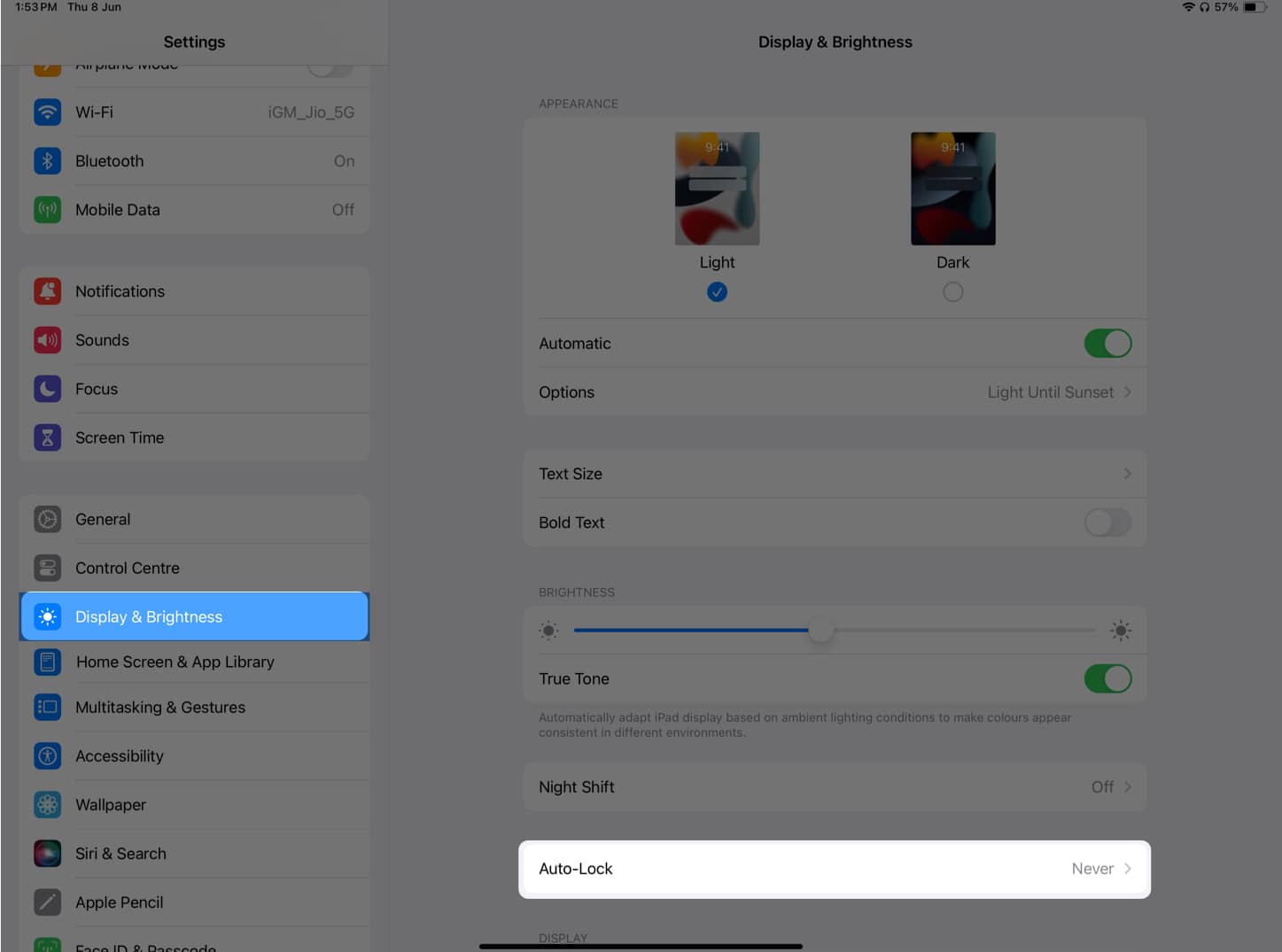This screenshot has width=1282, height=952.
Task: Tap the Bluetooth icon in sidebar
Action: pyautogui.click(x=47, y=161)
